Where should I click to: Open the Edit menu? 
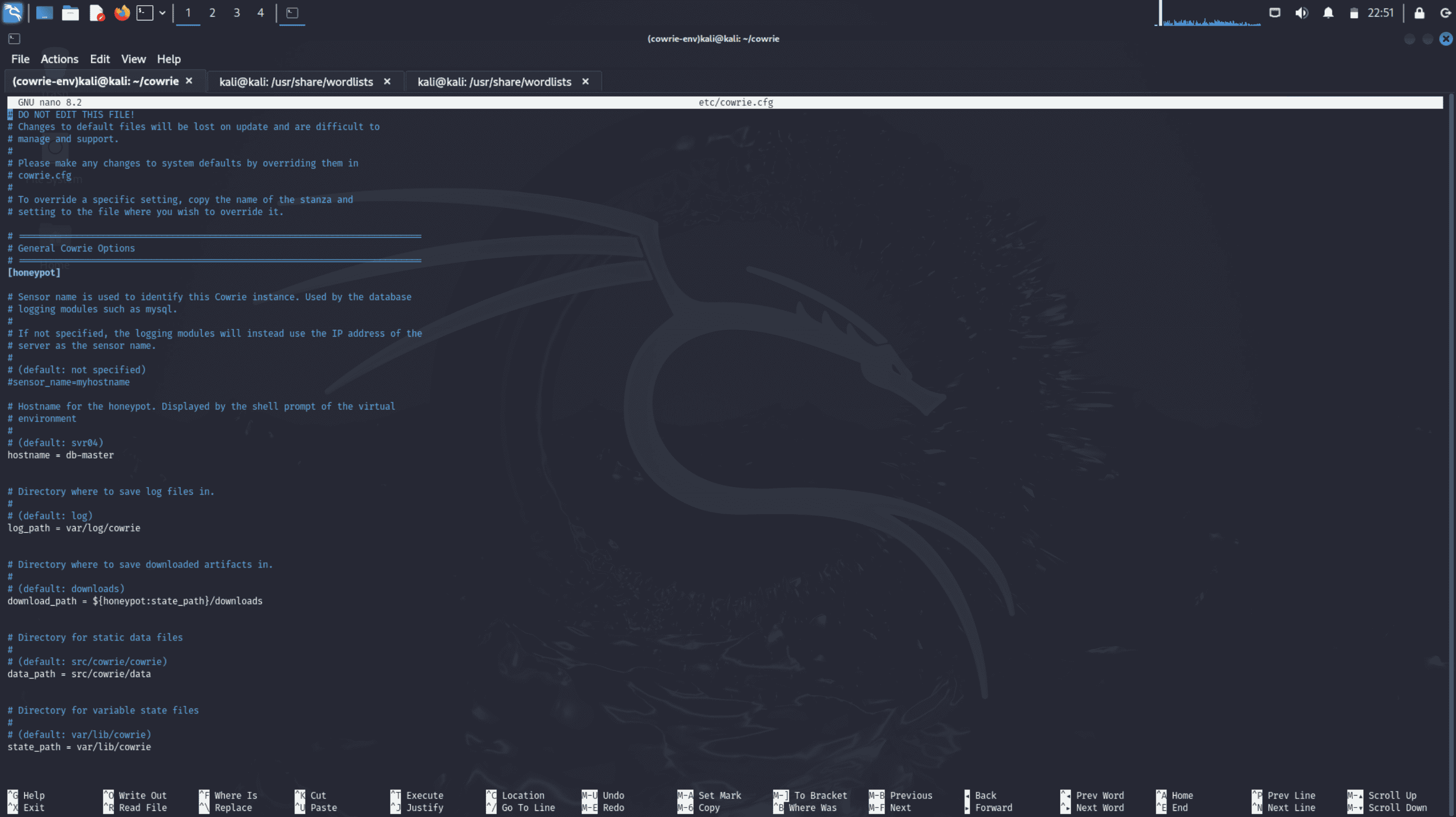(x=100, y=59)
